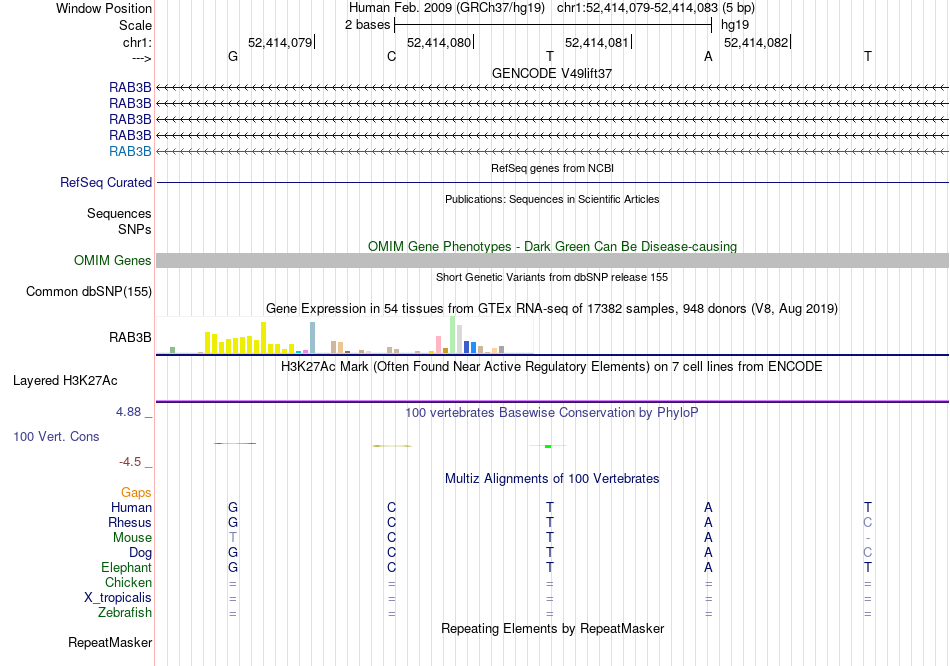Click the Mouse alignment row label
The height and width of the screenshot is (666, 950).
(133, 538)
